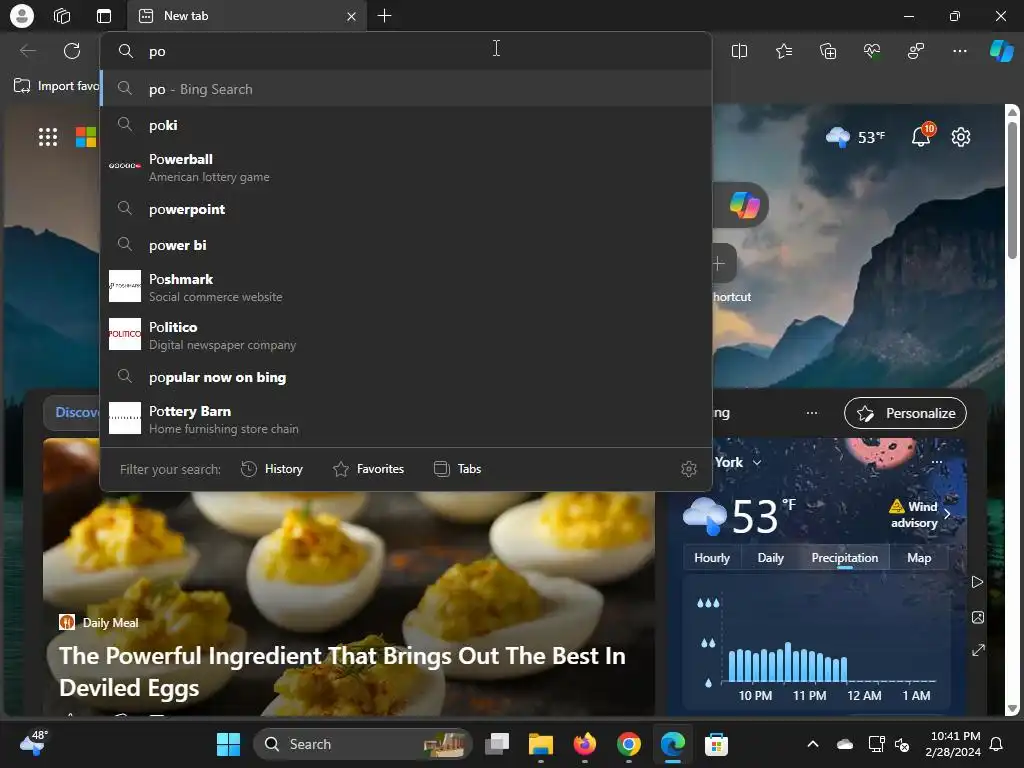Click Import favorites in bookmarks bar

57,86
